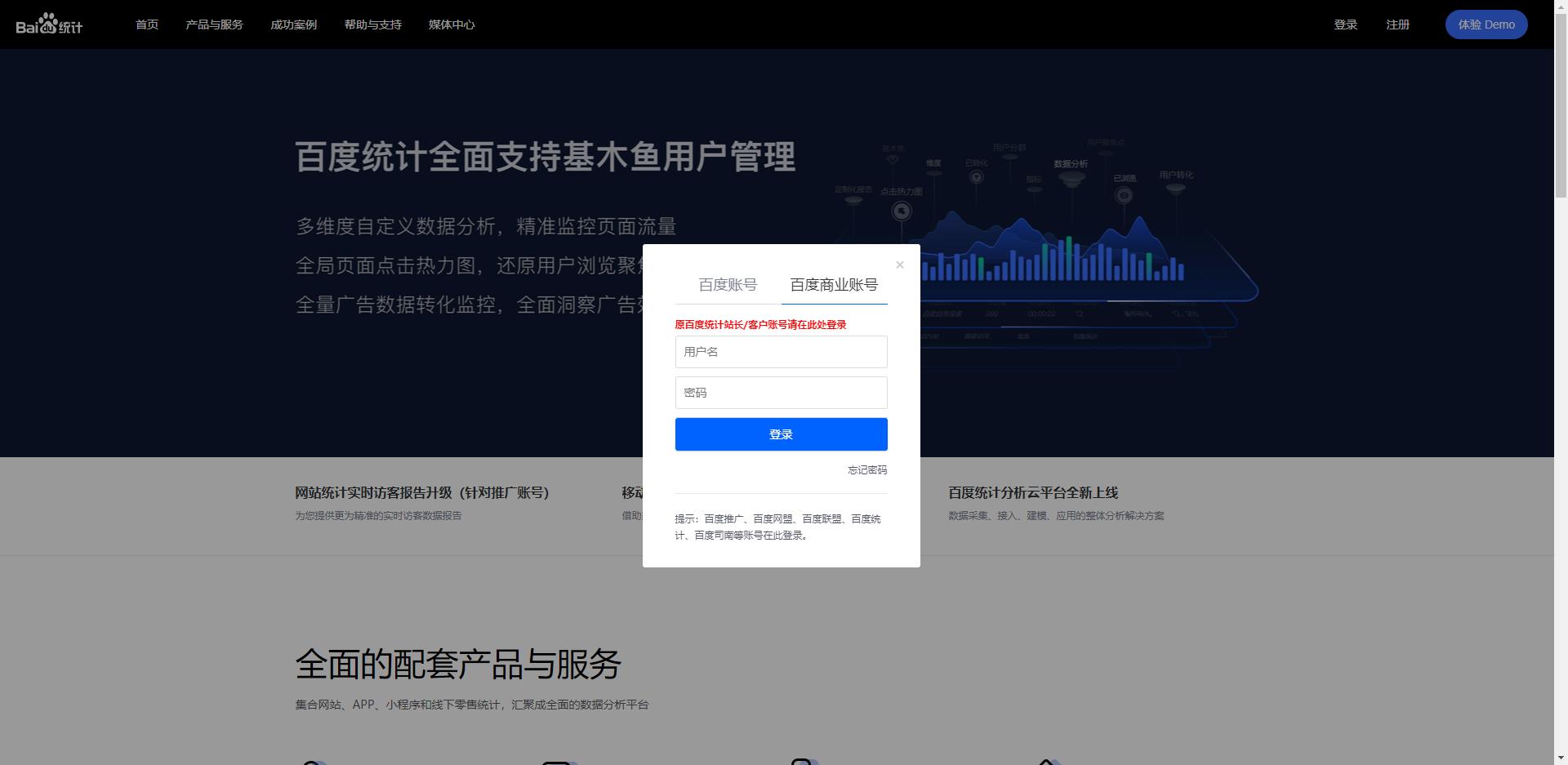Click the 忘记密码 link
The width and height of the screenshot is (1568, 765).
(866, 469)
